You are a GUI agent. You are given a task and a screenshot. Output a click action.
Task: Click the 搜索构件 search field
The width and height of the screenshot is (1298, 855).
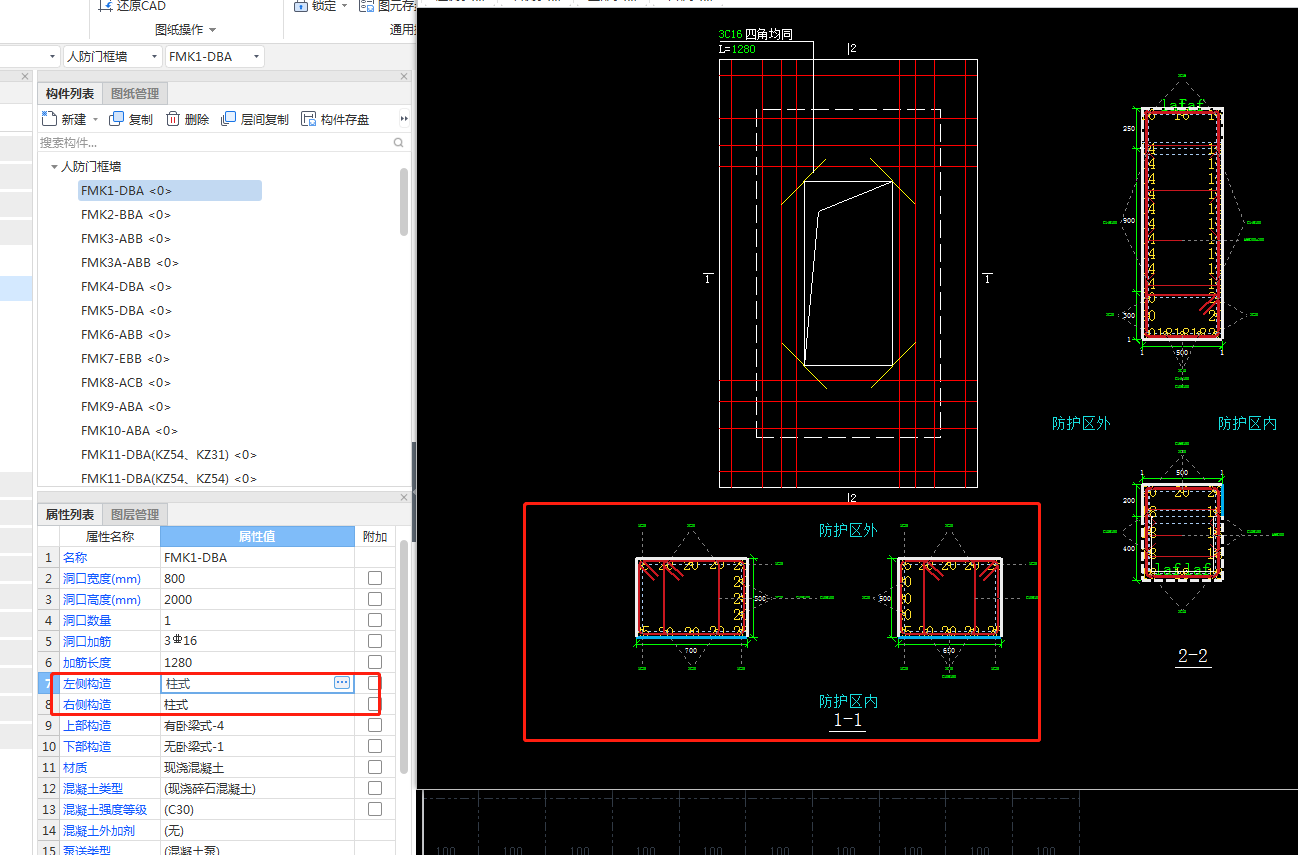pos(215,143)
